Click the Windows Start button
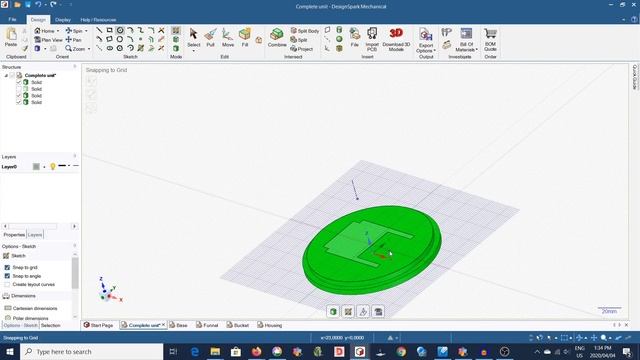The image size is (640, 360). 10,351
